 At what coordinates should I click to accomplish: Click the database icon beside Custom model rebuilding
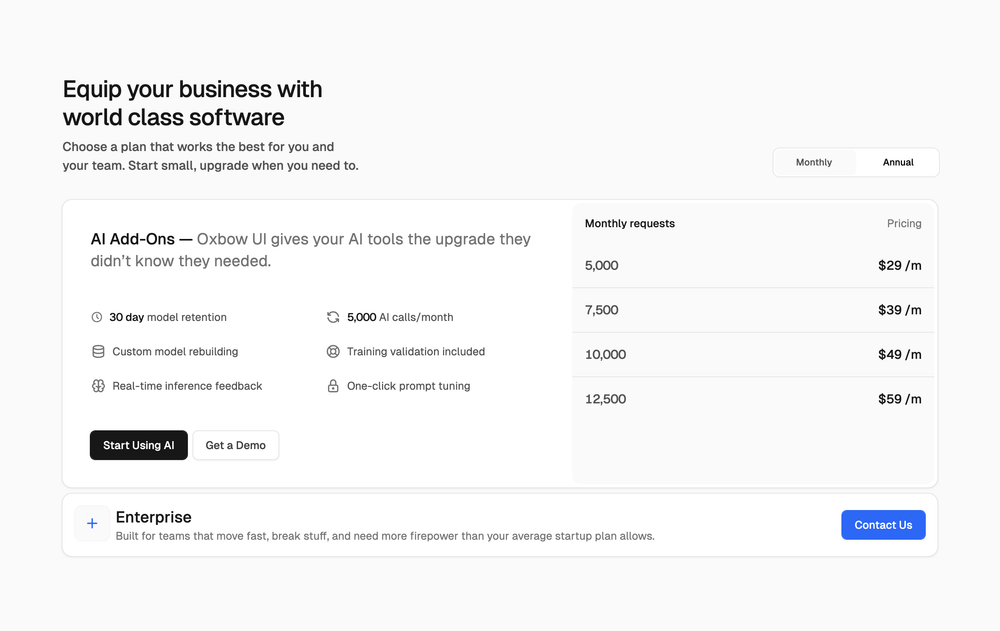[x=98, y=352]
